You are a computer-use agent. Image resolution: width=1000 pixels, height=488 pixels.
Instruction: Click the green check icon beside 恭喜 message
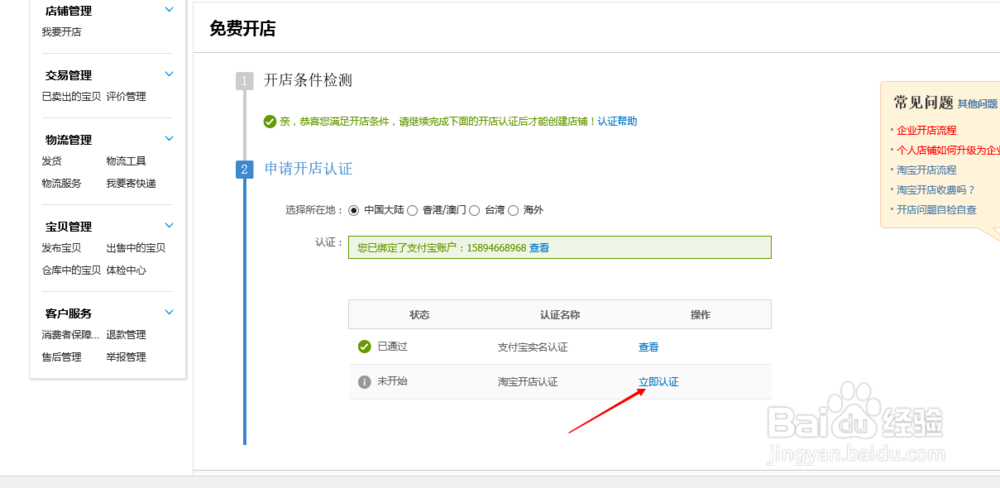270,121
